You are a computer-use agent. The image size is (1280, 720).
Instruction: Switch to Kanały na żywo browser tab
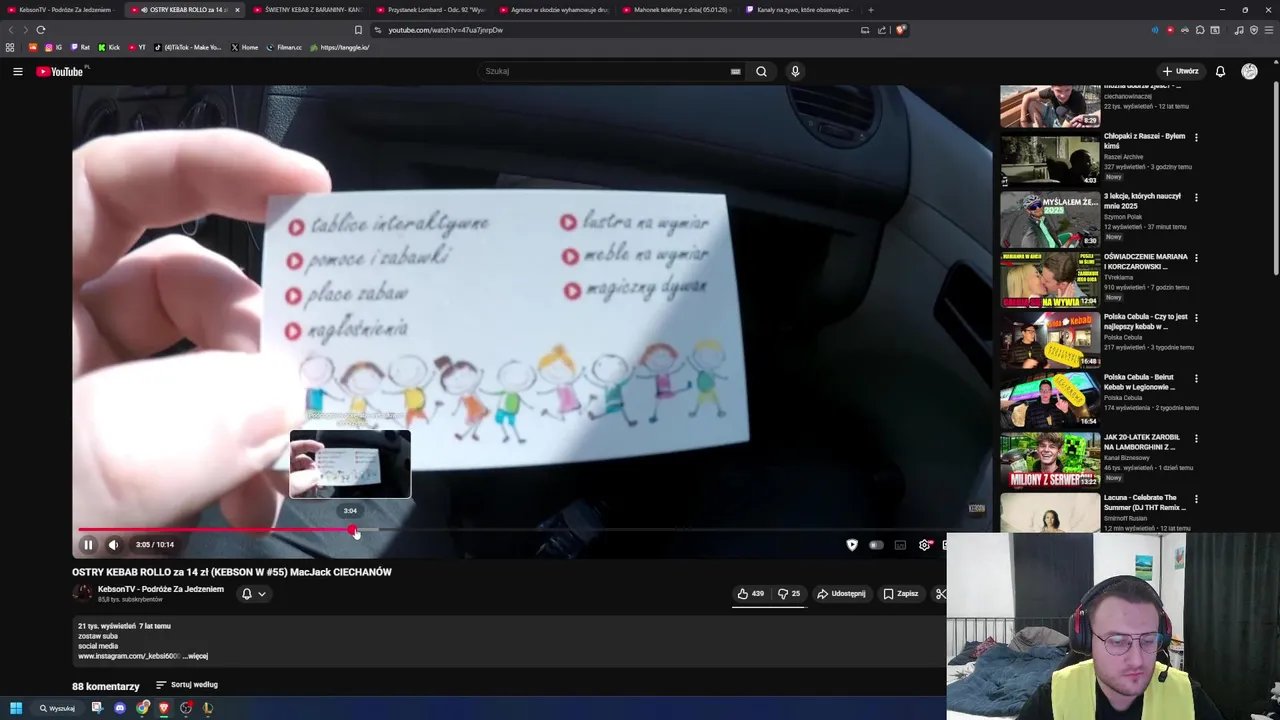point(798,10)
